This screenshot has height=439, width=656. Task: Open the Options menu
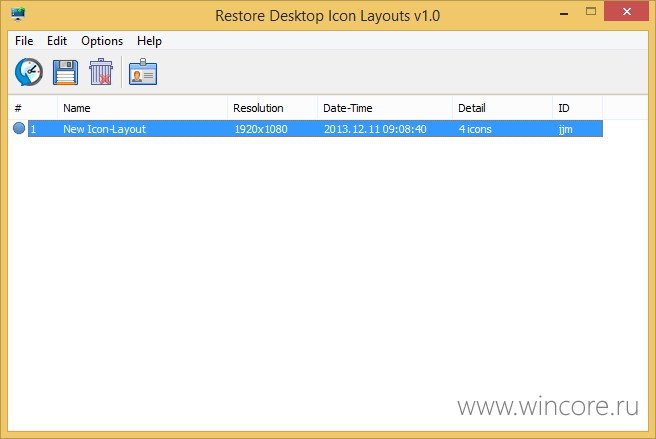102,41
